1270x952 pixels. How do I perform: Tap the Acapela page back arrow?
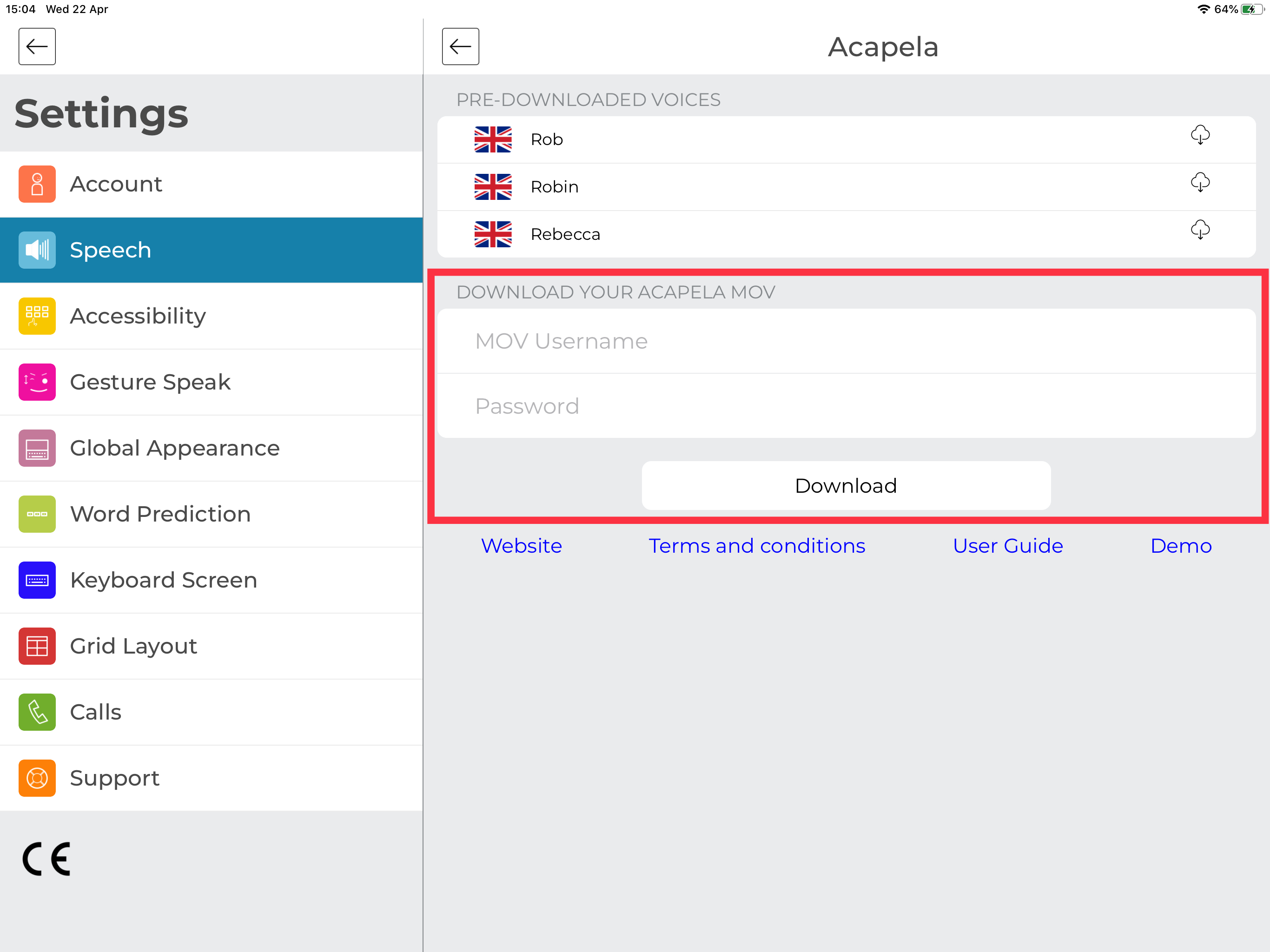click(x=461, y=46)
